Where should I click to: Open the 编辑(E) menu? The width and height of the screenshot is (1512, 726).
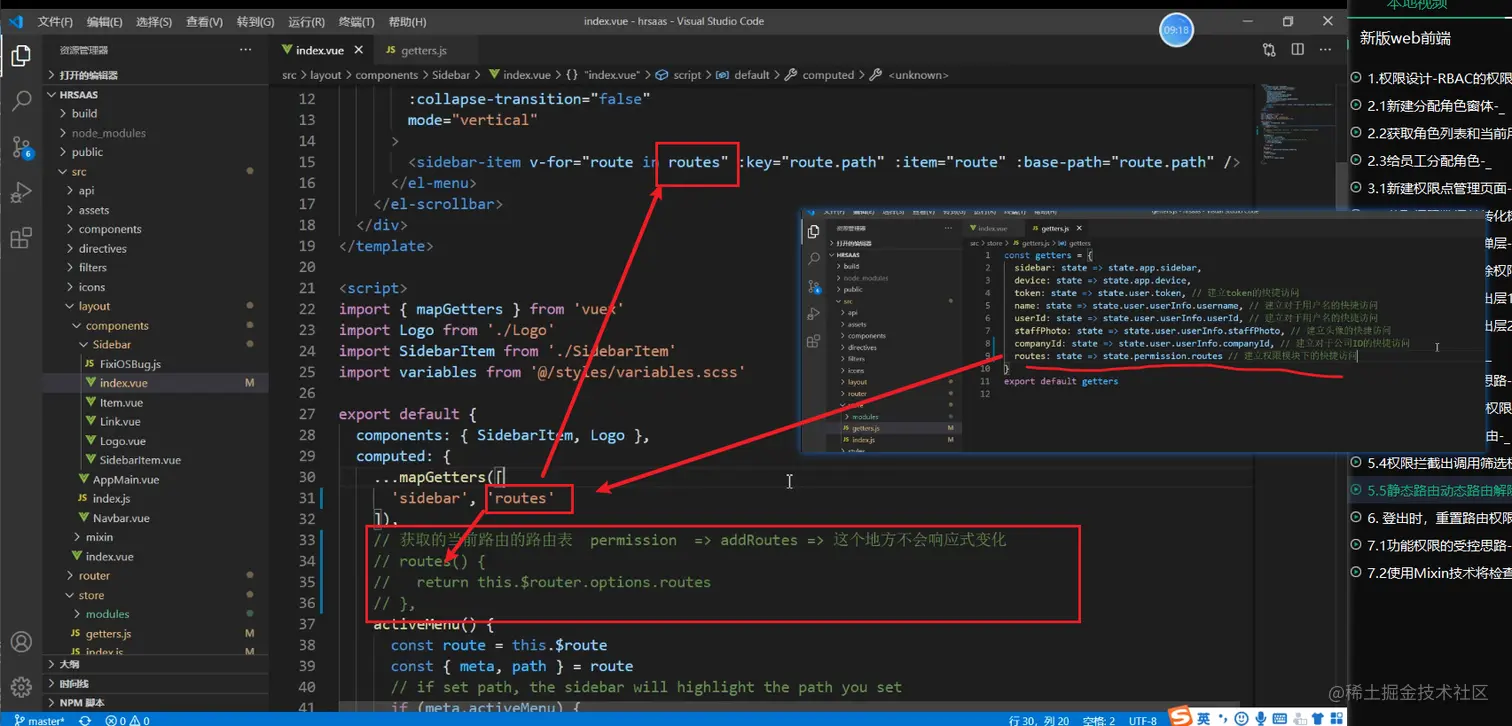tap(105, 22)
